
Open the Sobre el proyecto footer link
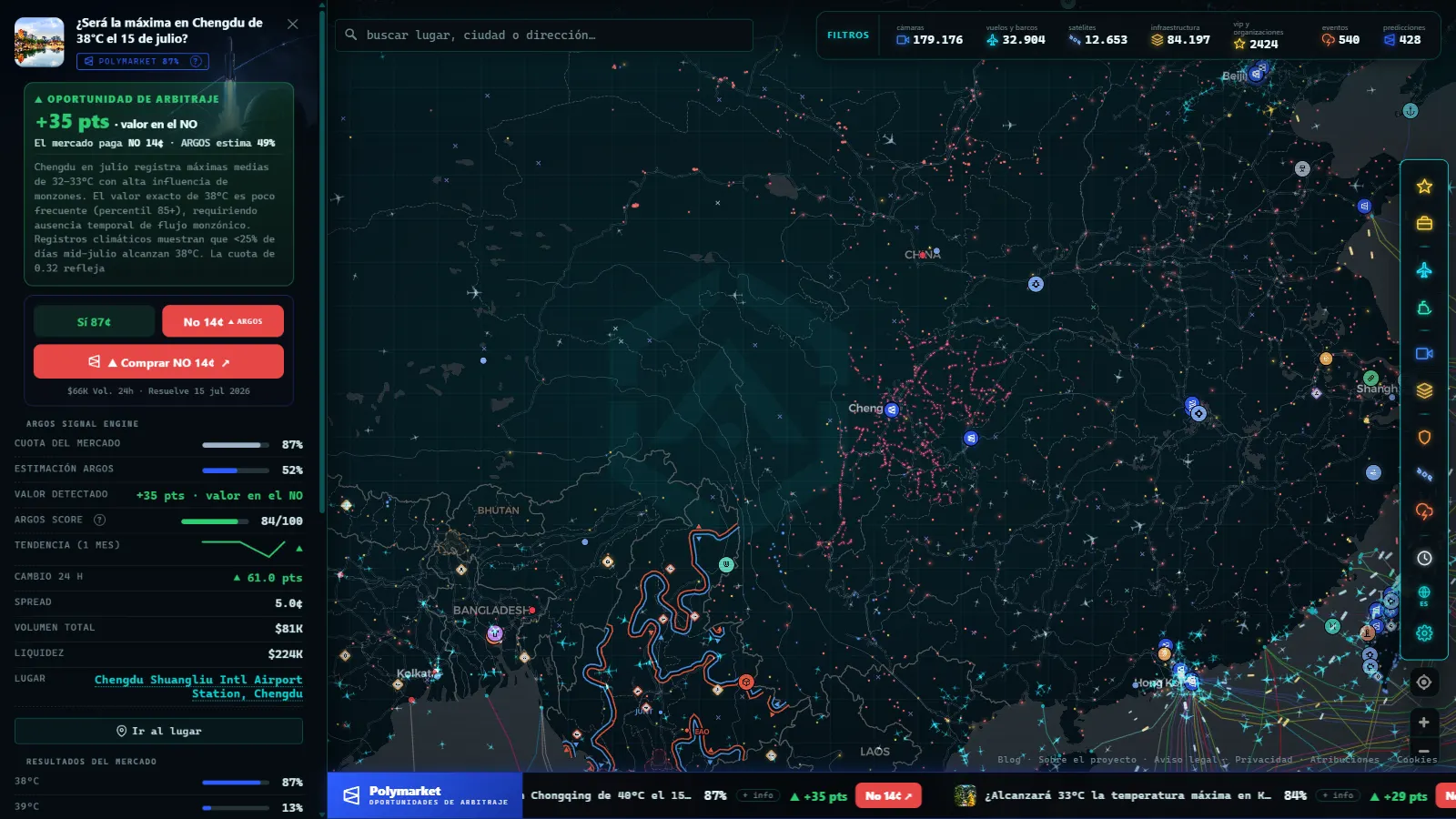point(1087,759)
